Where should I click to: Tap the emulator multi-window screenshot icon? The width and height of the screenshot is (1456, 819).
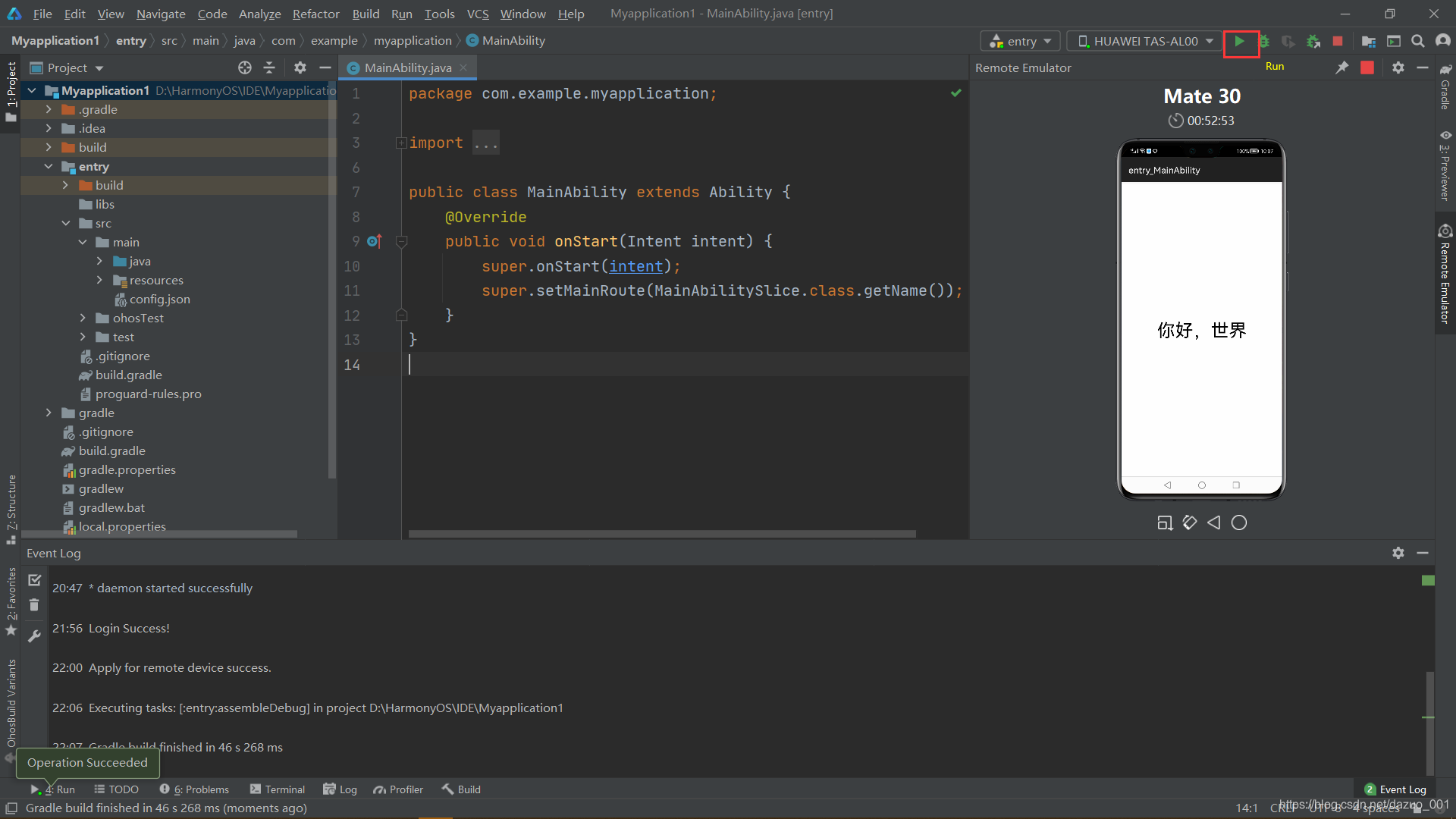coord(1165,522)
